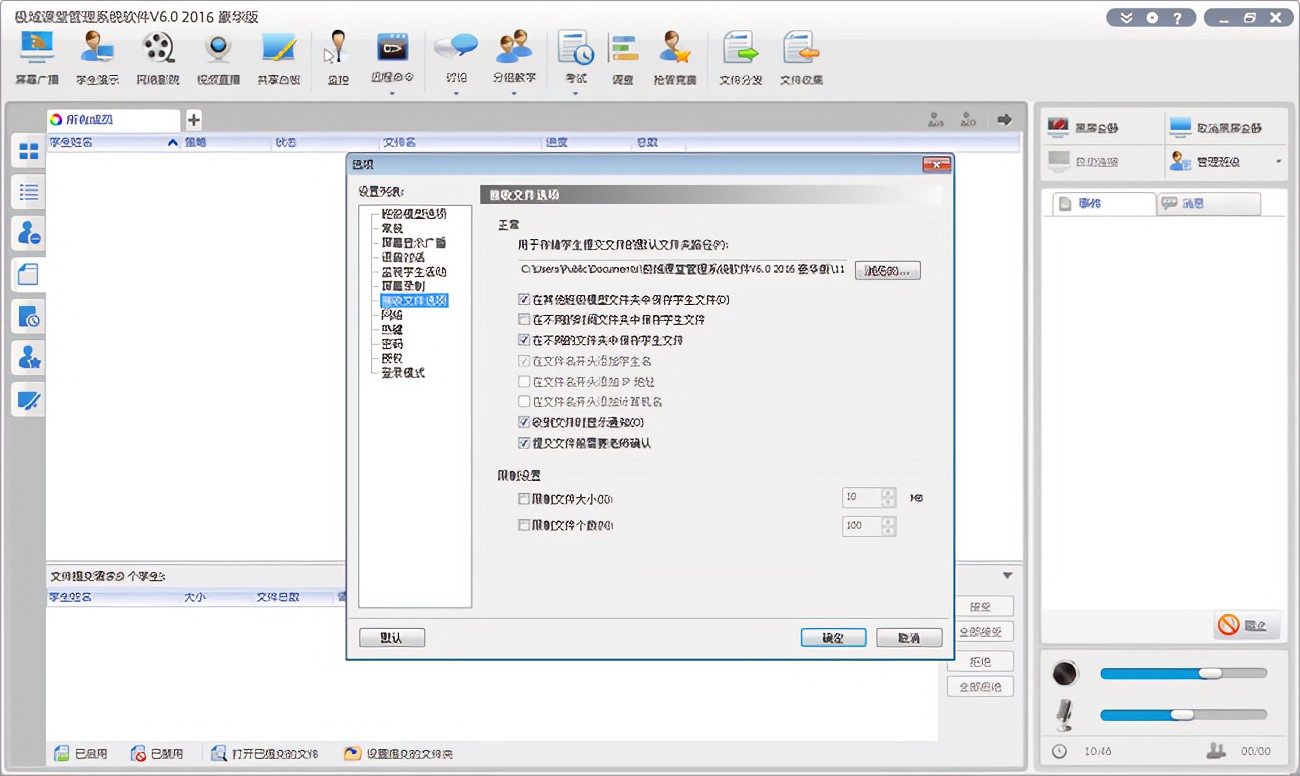Viewport: 1300px width, 776px height.
Task: Switch to list view in left sidebar
Action: coord(29,192)
